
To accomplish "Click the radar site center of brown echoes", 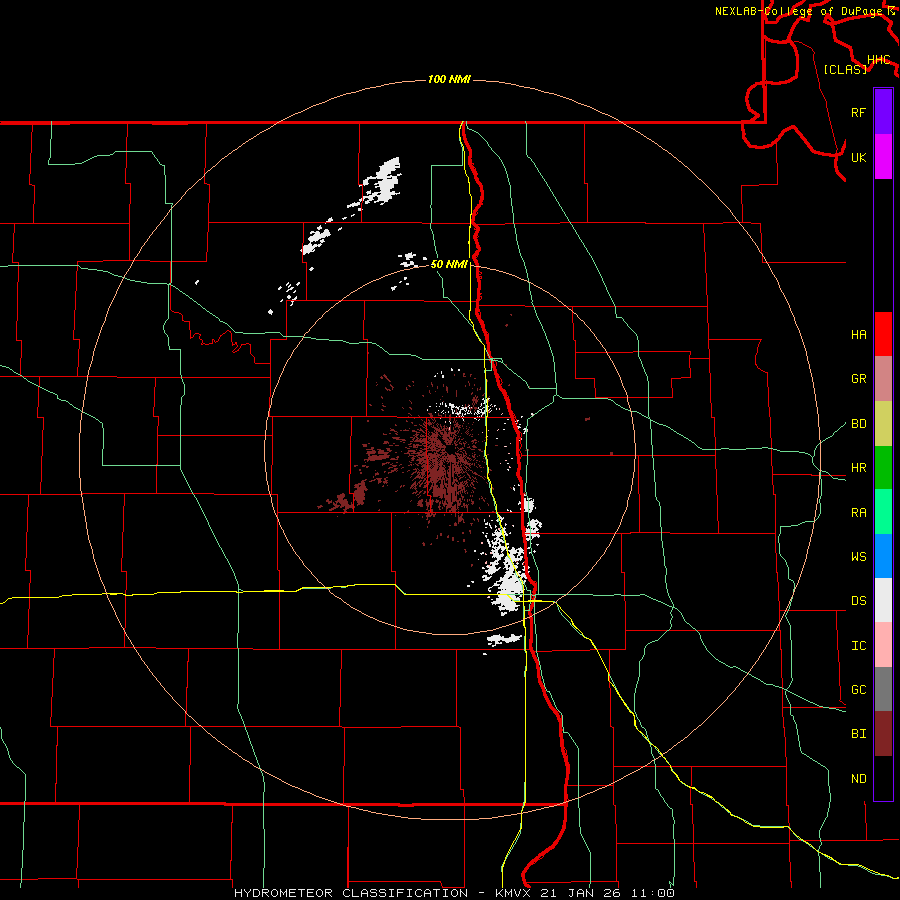I will point(450,451).
